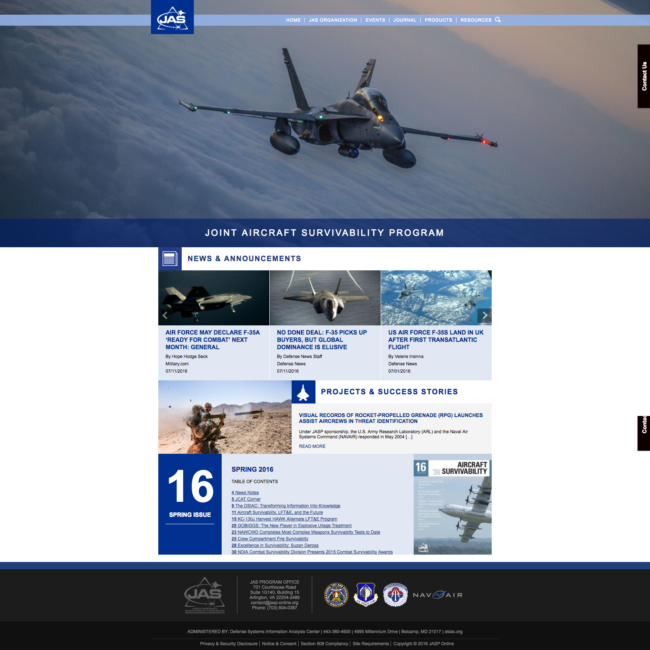Click the 'Phone: (703) 604-0387' footer text
650x650 pixels.
click(x=274, y=608)
